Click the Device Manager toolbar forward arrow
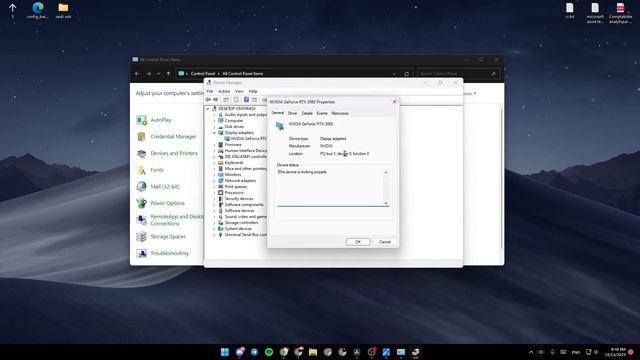640x360 pixels. click(216, 100)
